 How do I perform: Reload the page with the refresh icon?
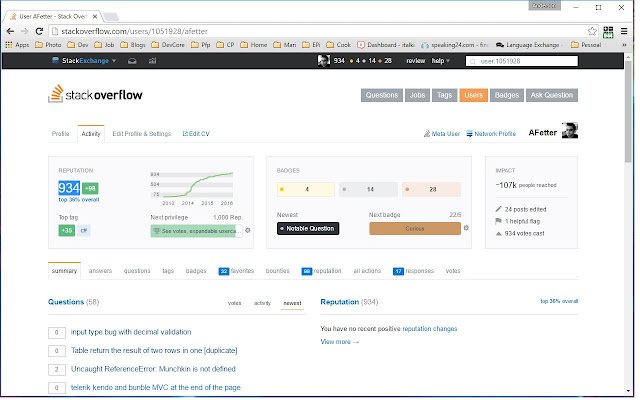point(39,31)
